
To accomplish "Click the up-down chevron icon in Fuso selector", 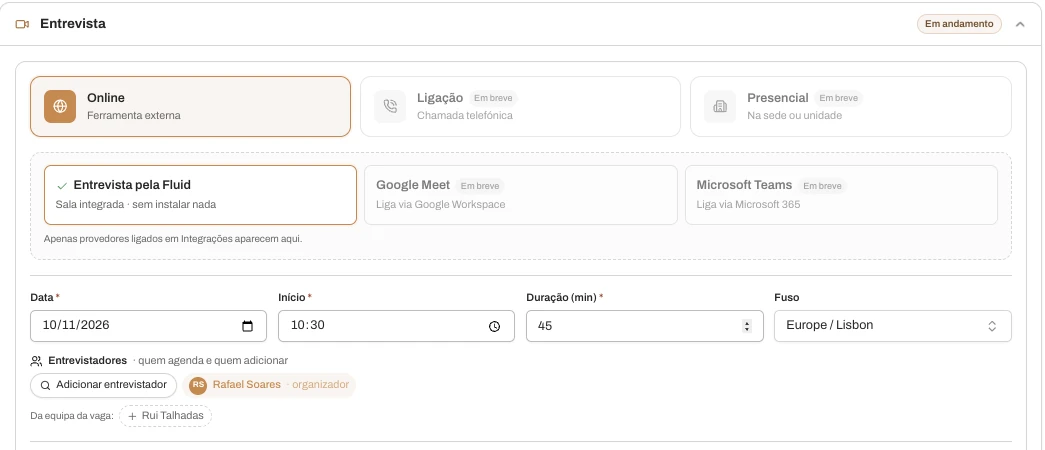I will coord(992,326).
